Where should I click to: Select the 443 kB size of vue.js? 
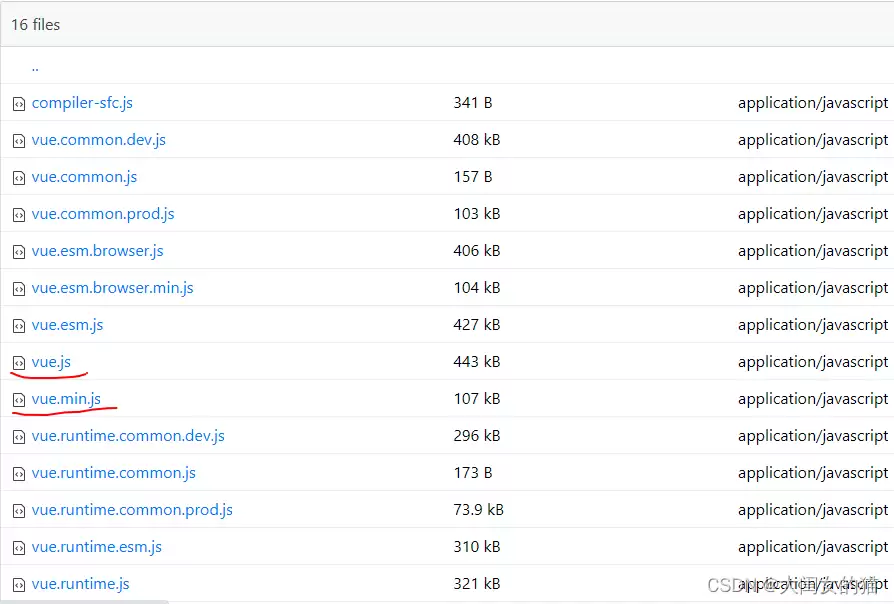[x=477, y=362]
